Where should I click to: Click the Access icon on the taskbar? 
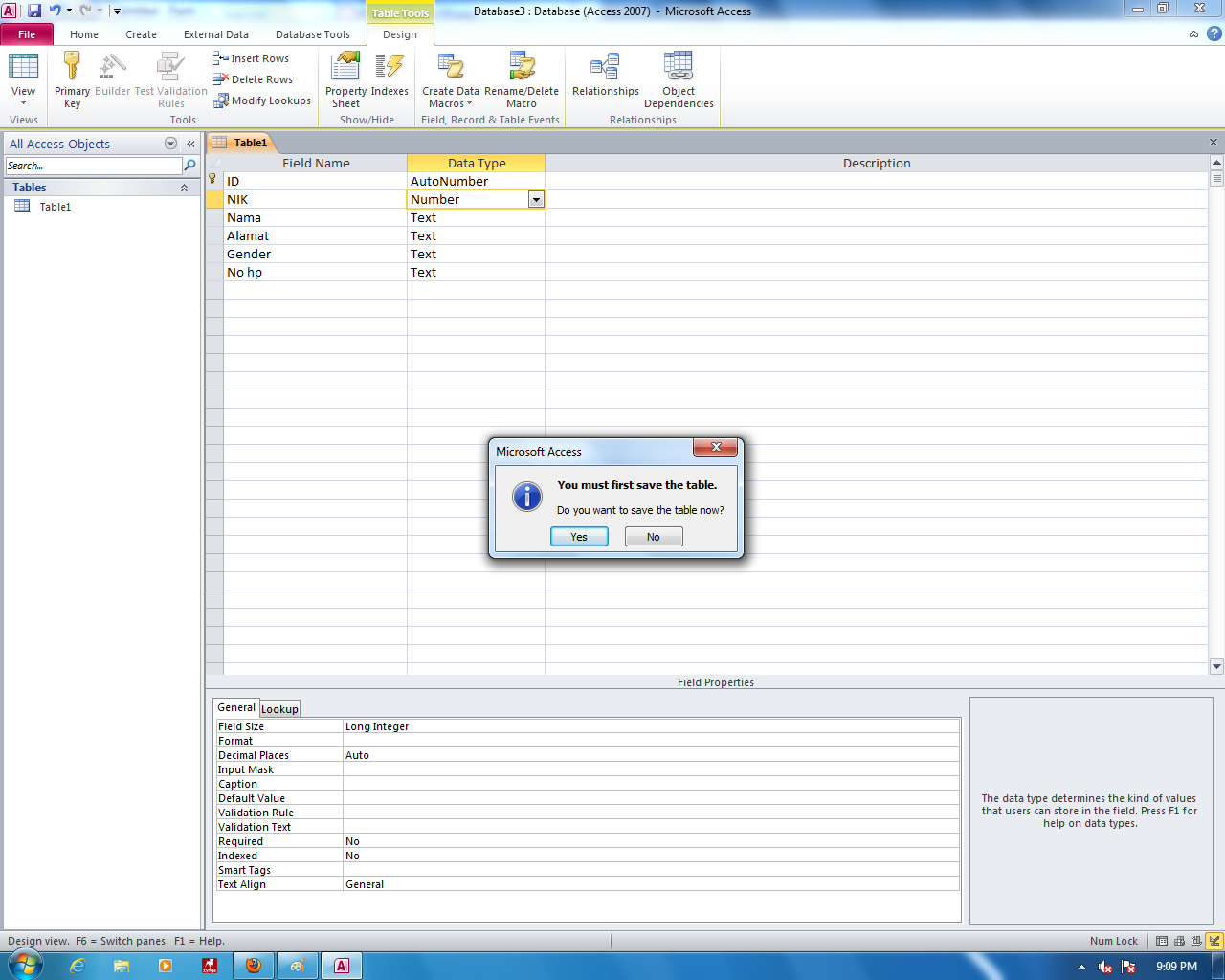[x=342, y=966]
